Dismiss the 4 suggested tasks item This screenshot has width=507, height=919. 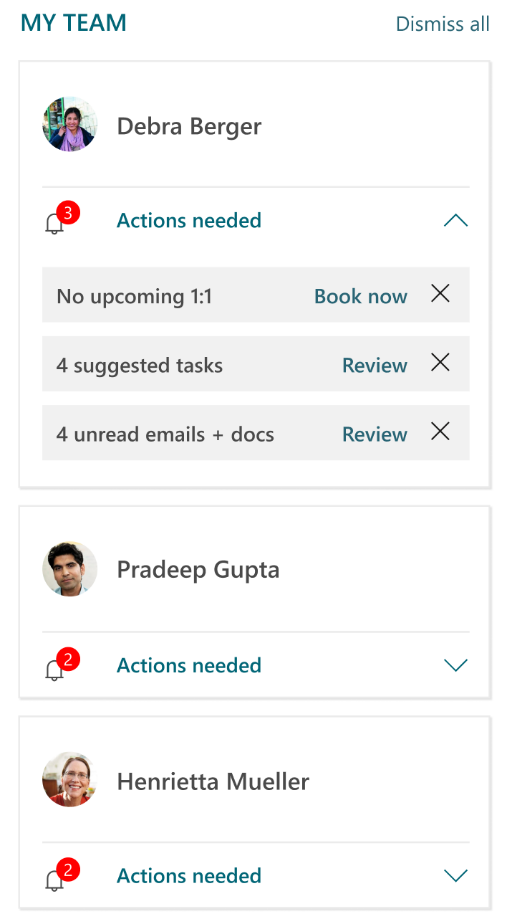click(x=440, y=362)
